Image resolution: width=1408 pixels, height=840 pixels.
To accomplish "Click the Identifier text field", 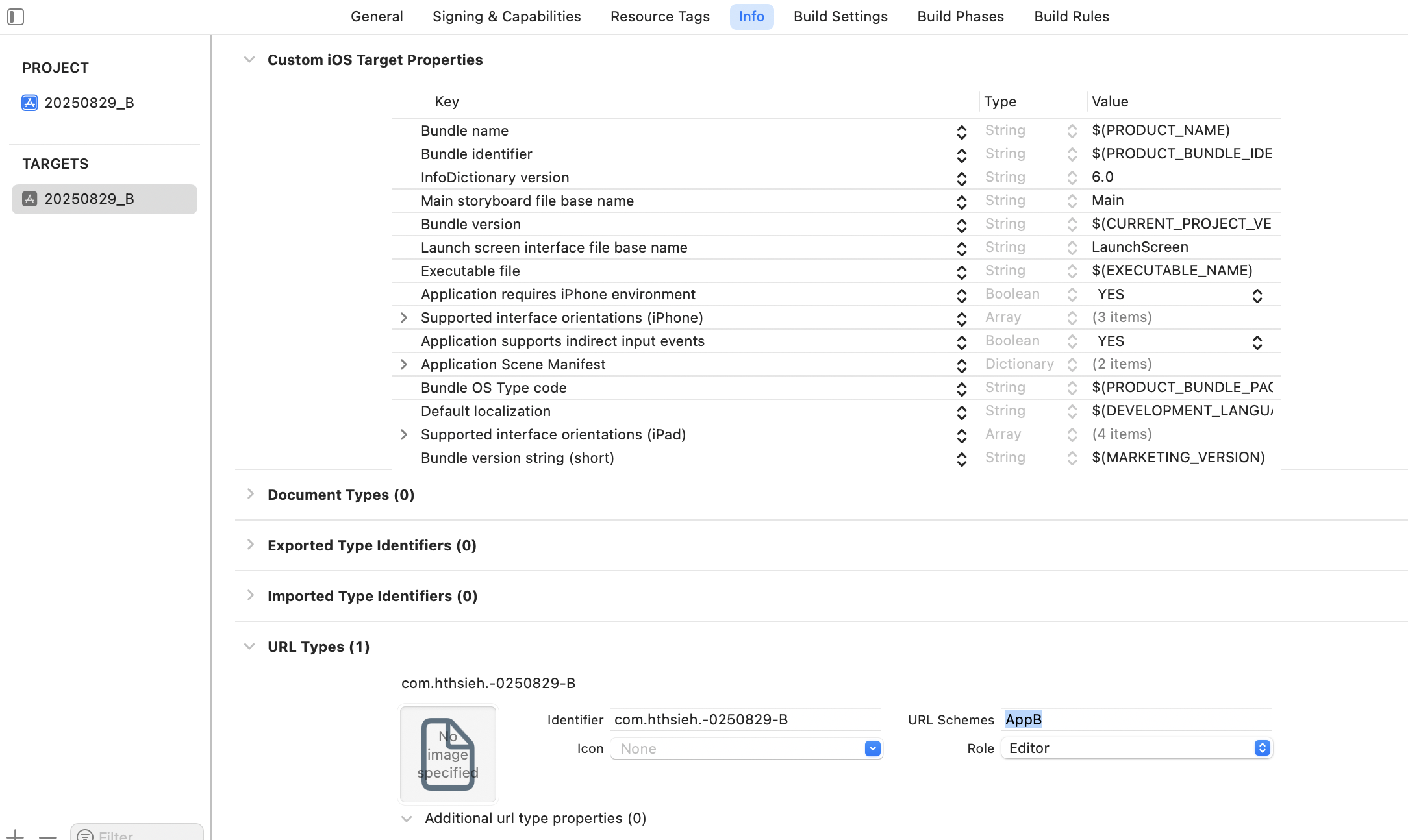I will 744,719.
